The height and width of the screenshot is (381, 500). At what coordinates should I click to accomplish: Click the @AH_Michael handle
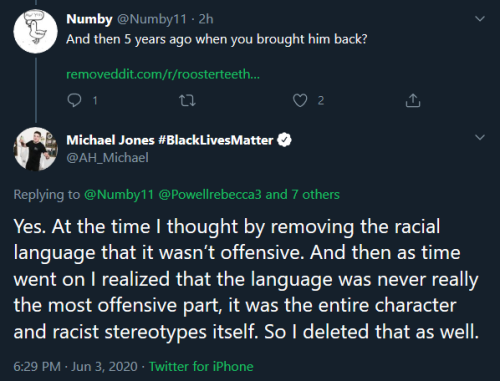107,158
